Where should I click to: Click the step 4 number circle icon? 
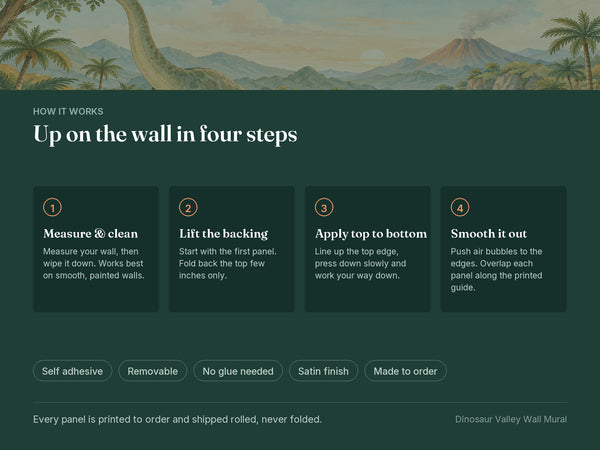point(460,207)
